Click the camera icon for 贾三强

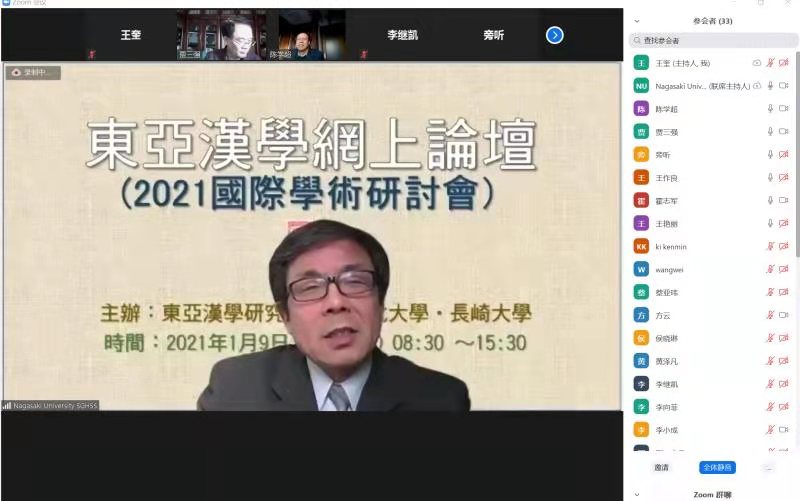[x=784, y=131]
